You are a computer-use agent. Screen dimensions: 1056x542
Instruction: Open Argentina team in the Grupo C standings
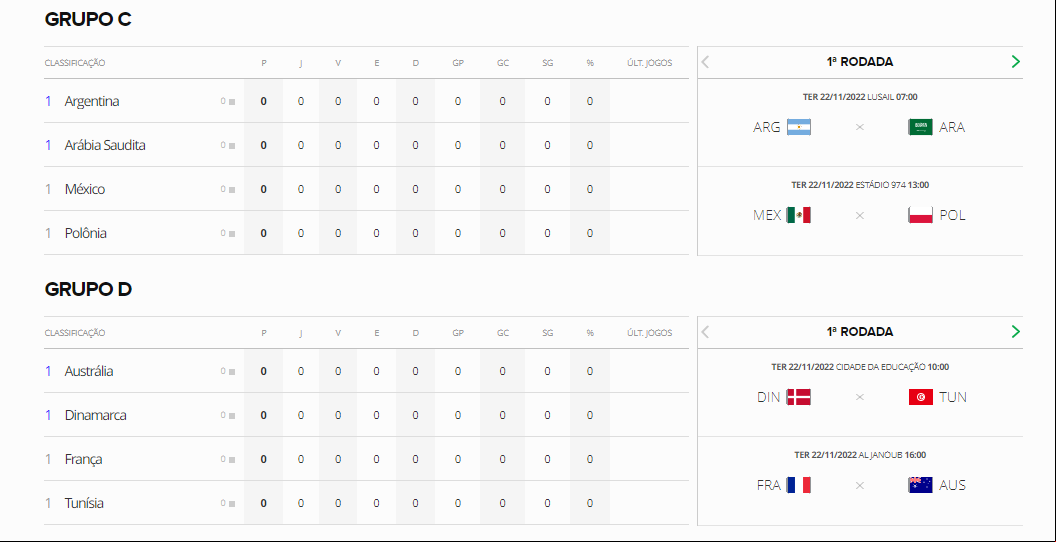click(x=92, y=101)
